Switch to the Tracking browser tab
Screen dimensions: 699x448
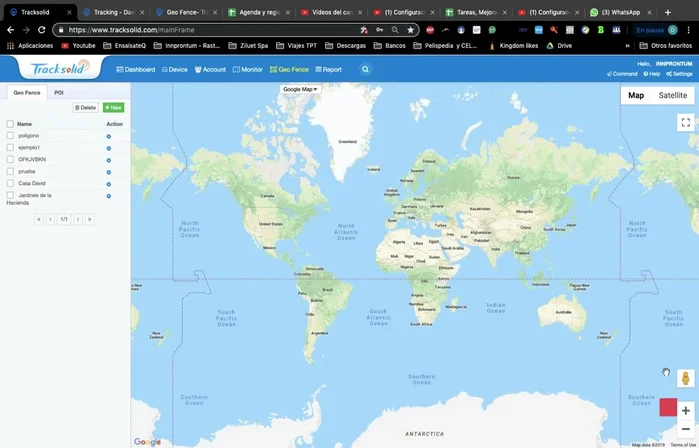114,12
